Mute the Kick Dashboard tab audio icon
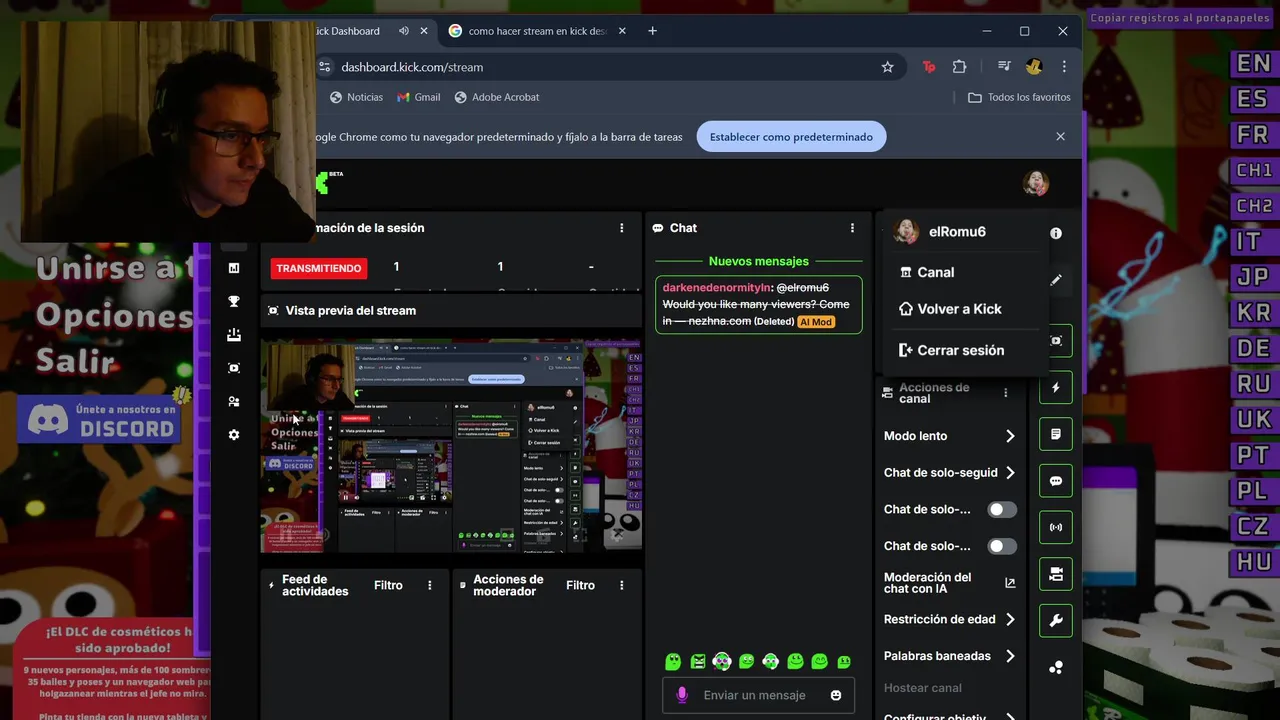Screen dimensions: 1280x720 (x=404, y=31)
